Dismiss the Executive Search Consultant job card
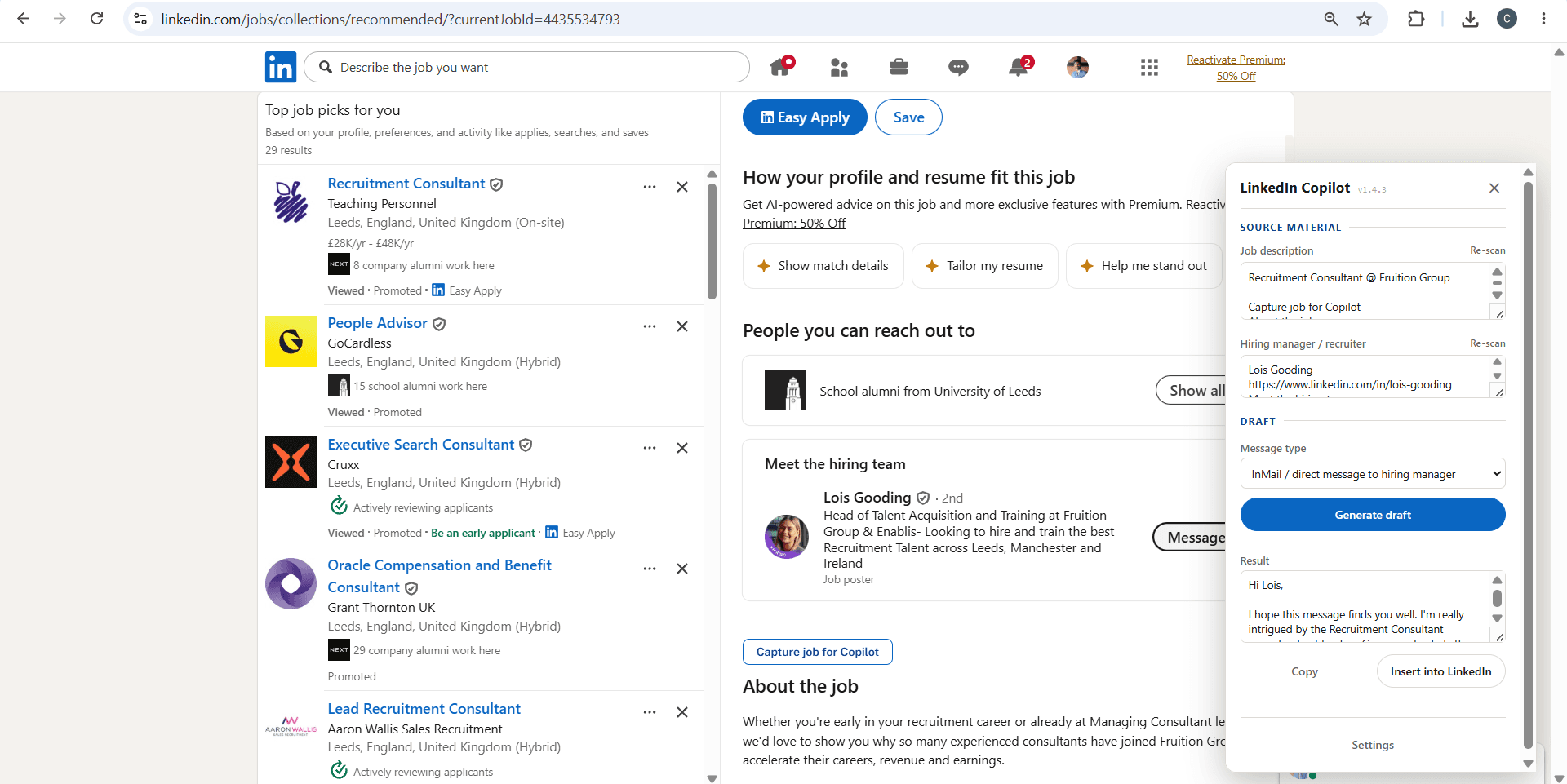Viewport: 1567px width, 784px height. [682, 448]
